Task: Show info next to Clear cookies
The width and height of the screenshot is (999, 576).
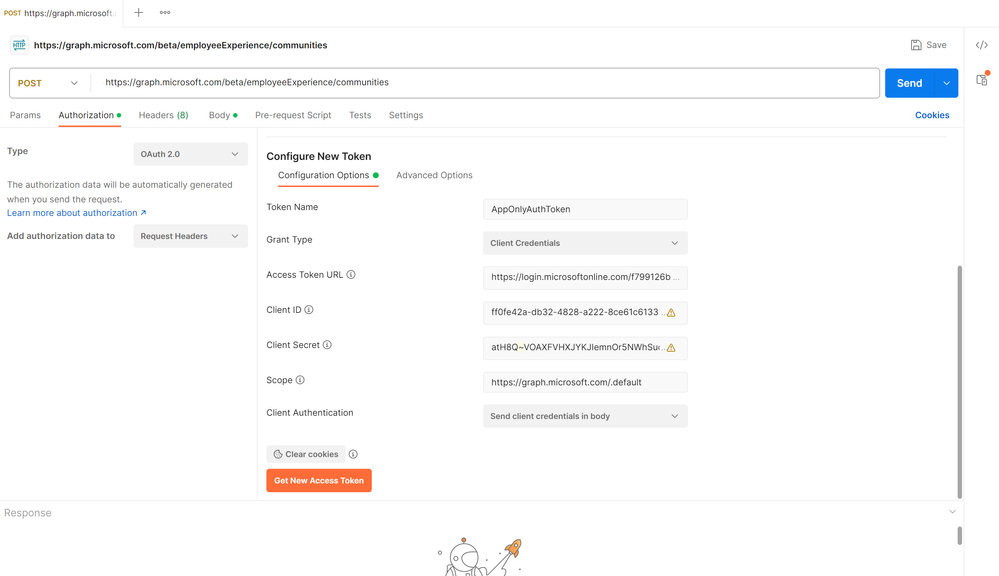Action: 353,454
